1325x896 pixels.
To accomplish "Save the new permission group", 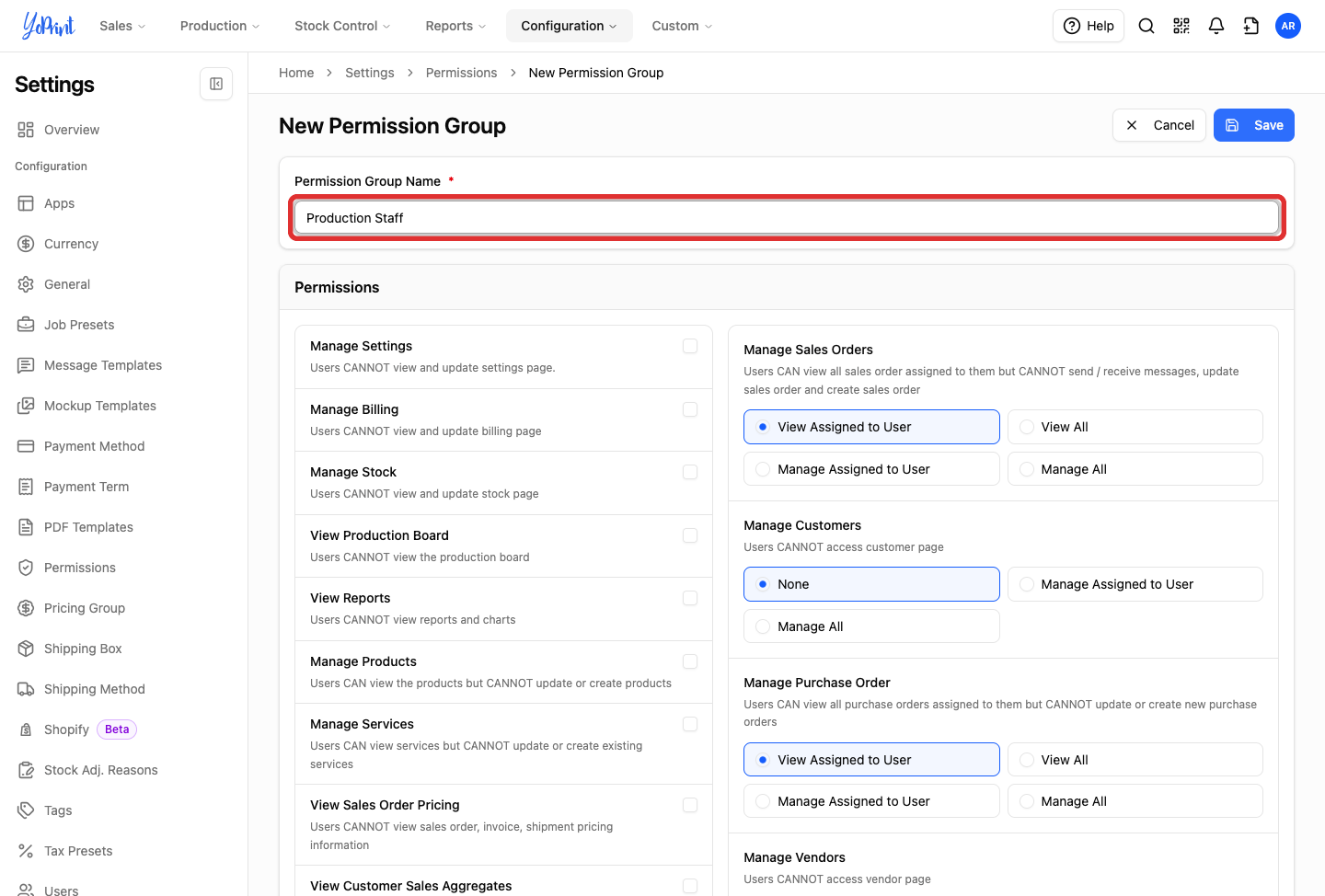I will coord(1254,125).
